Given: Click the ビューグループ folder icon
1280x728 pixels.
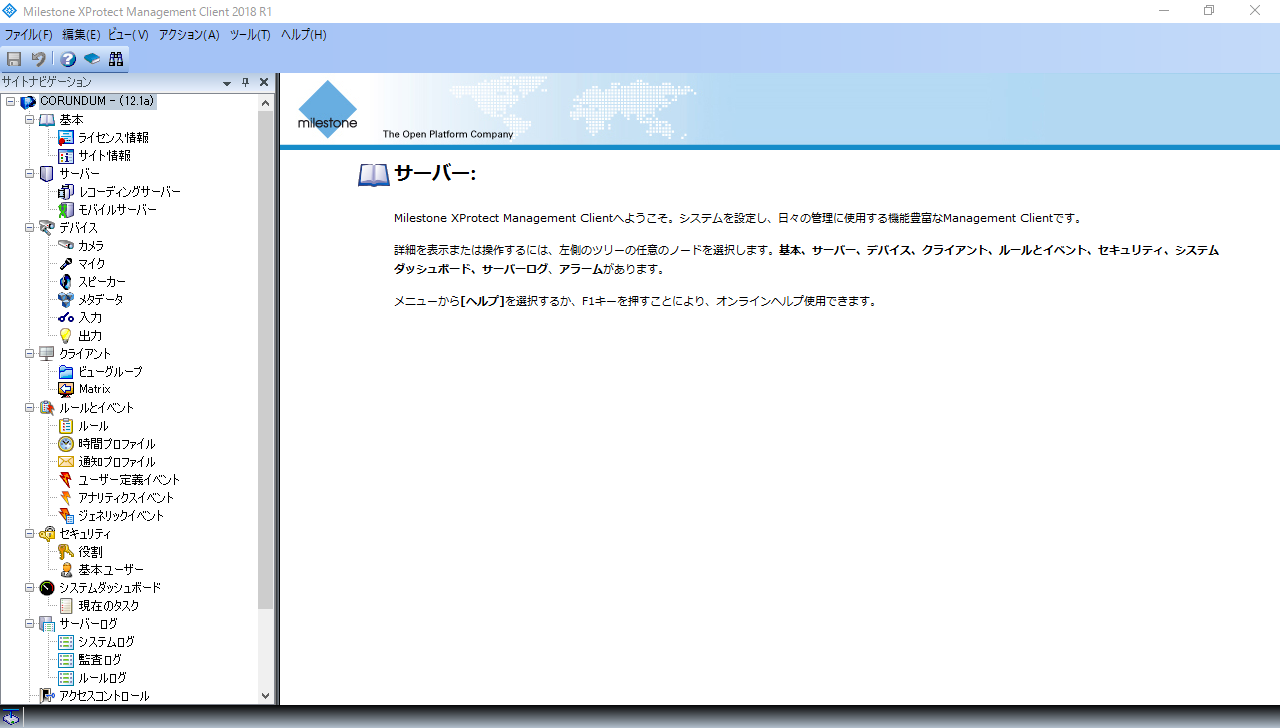Looking at the screenshot, I should coord(66,372).
